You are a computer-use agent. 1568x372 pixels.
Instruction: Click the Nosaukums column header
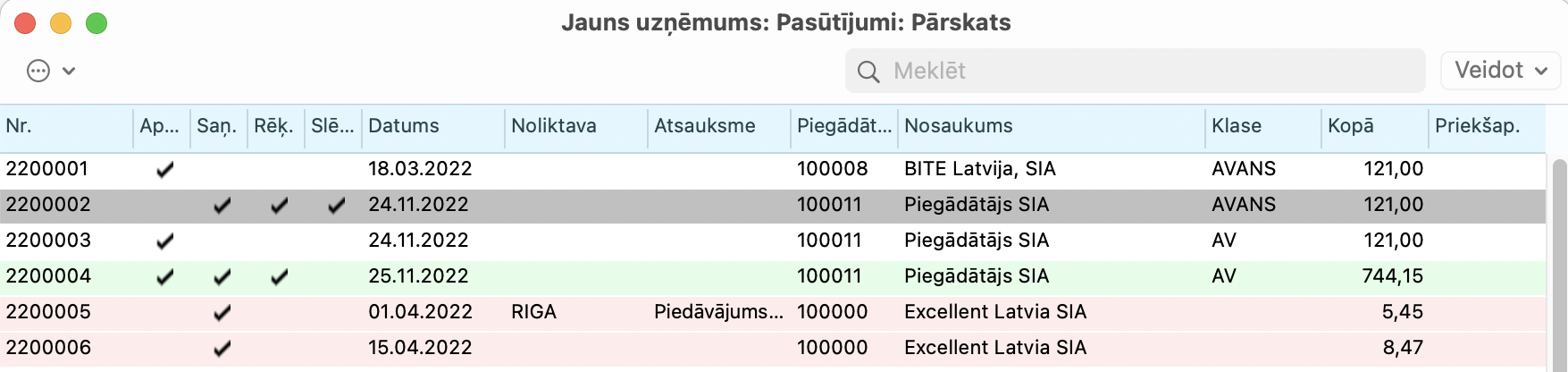(x=1051, y=126)
